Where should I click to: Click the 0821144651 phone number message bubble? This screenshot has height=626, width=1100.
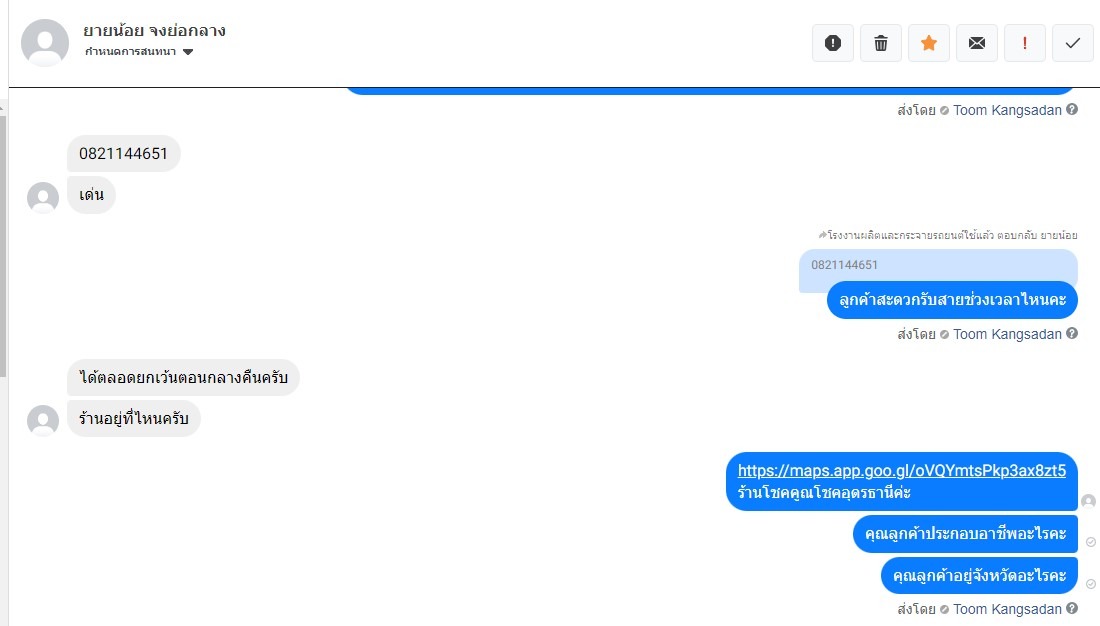(123, 153)
